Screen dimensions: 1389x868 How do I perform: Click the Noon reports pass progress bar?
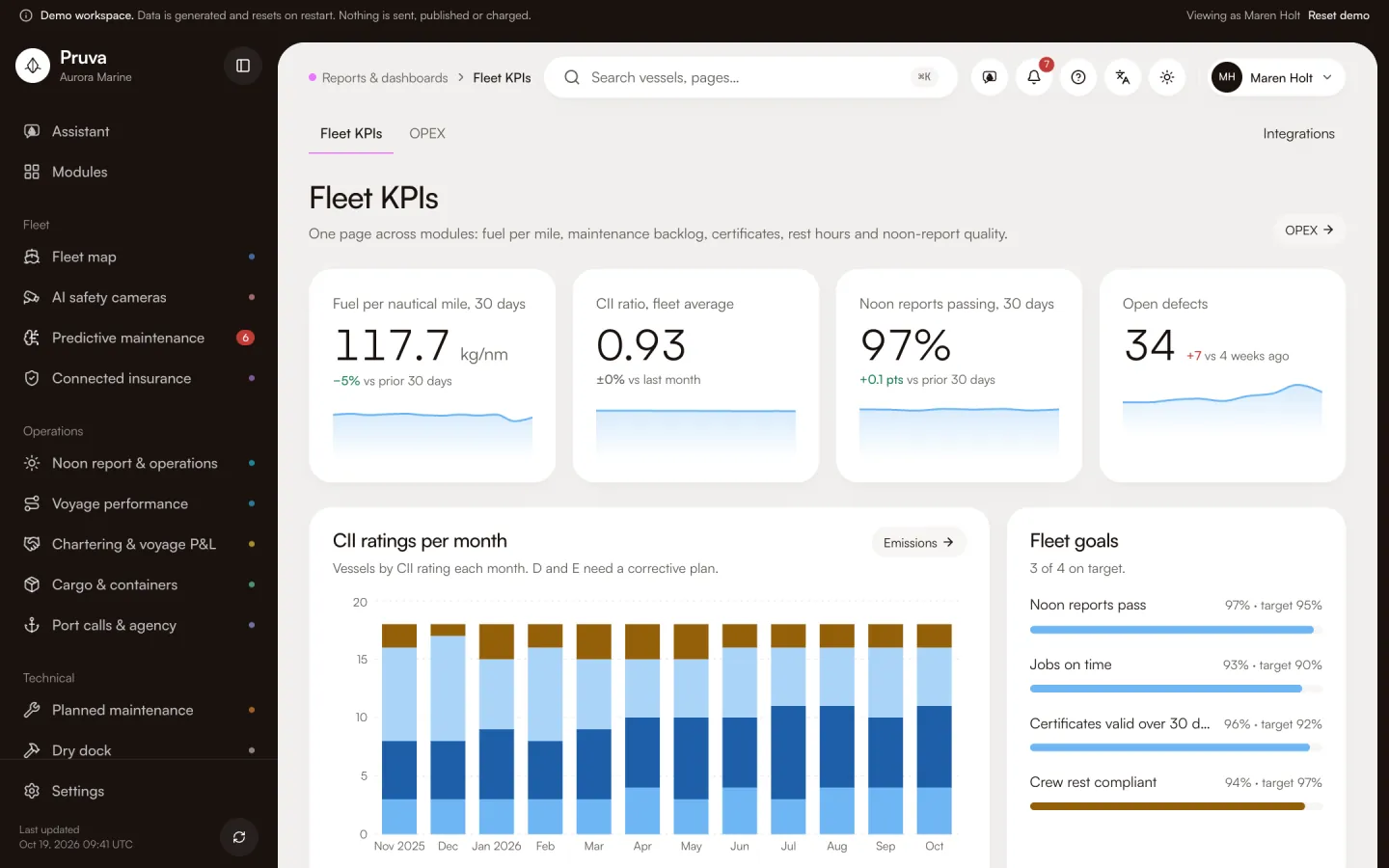tap(1176, 630)
